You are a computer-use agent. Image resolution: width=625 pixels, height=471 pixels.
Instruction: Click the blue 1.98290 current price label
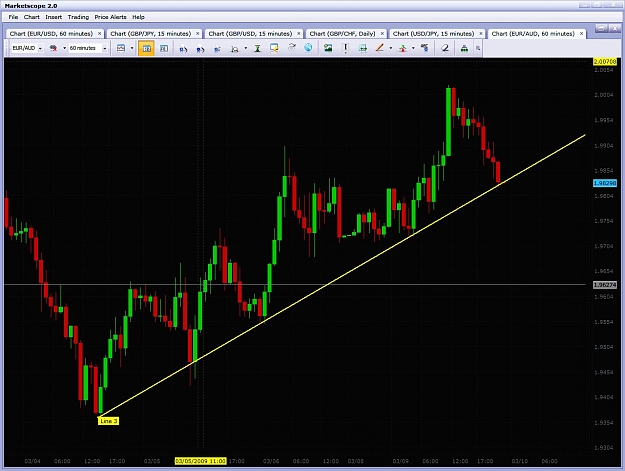[605, 183]
